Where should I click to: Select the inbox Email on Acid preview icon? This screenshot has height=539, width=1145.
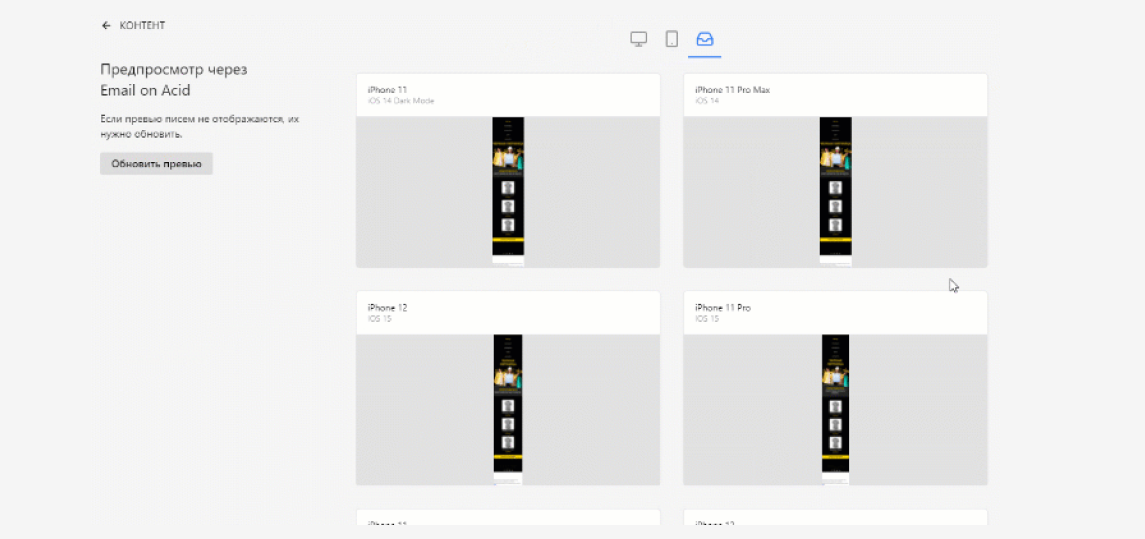pyautogui.click(x=705, y=39)
